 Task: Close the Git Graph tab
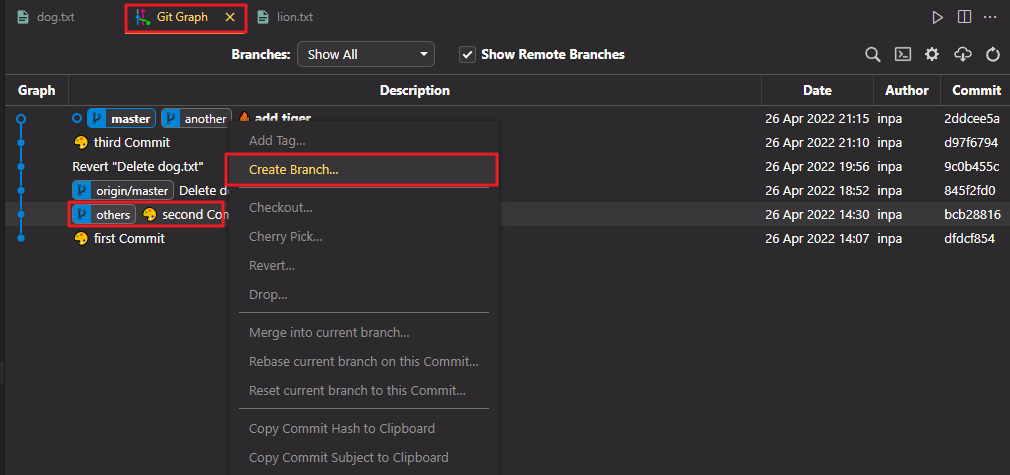click(x=230, y=17)
